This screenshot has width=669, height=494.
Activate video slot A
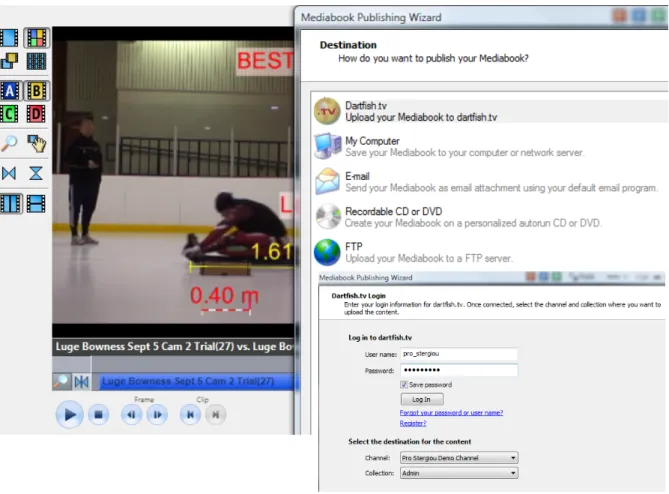[9, 90]
